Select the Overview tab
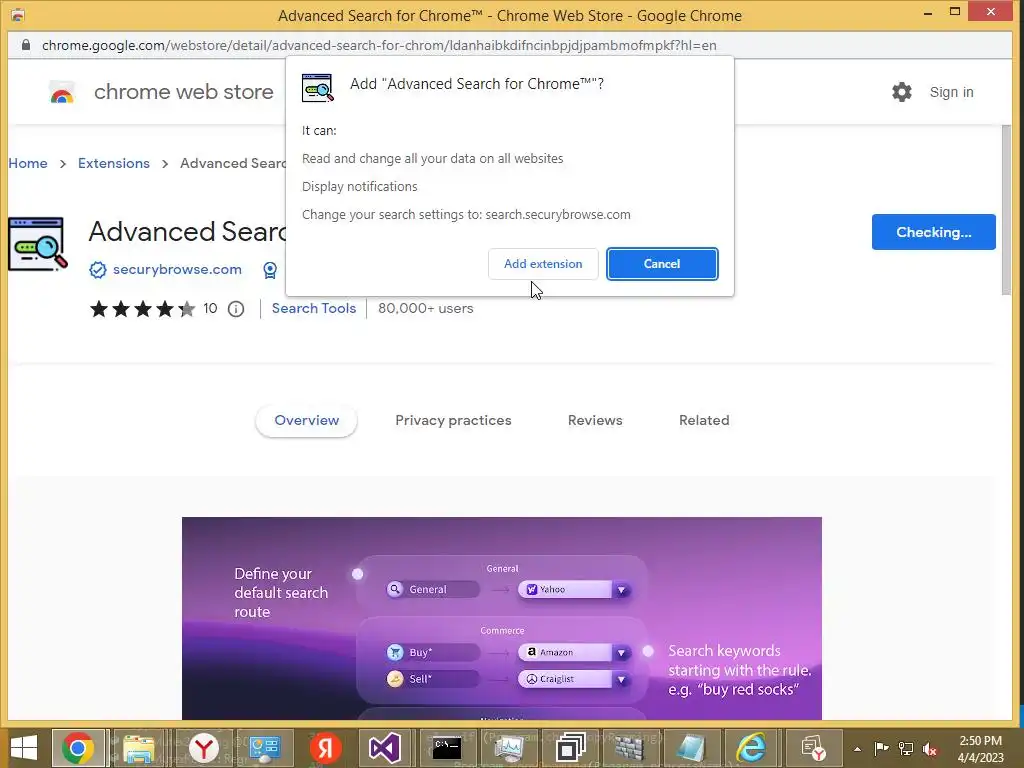1024x768 pixels. (306, 421)
